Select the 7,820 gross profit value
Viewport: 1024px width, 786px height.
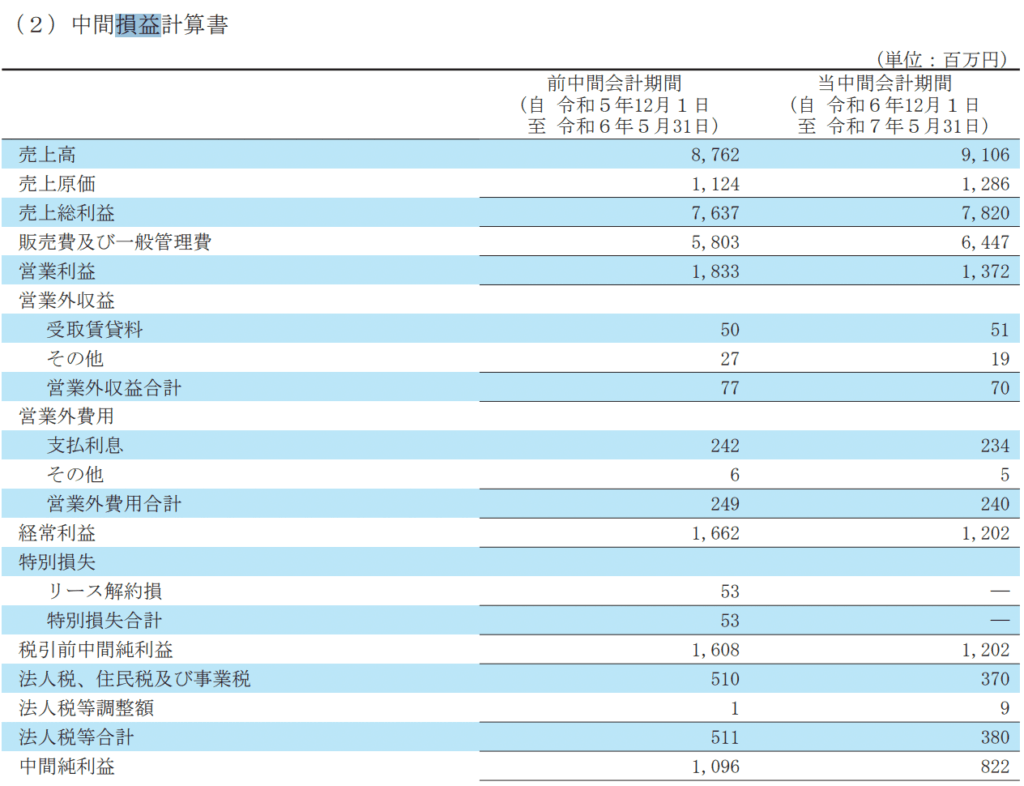click(x=986, y=212)
